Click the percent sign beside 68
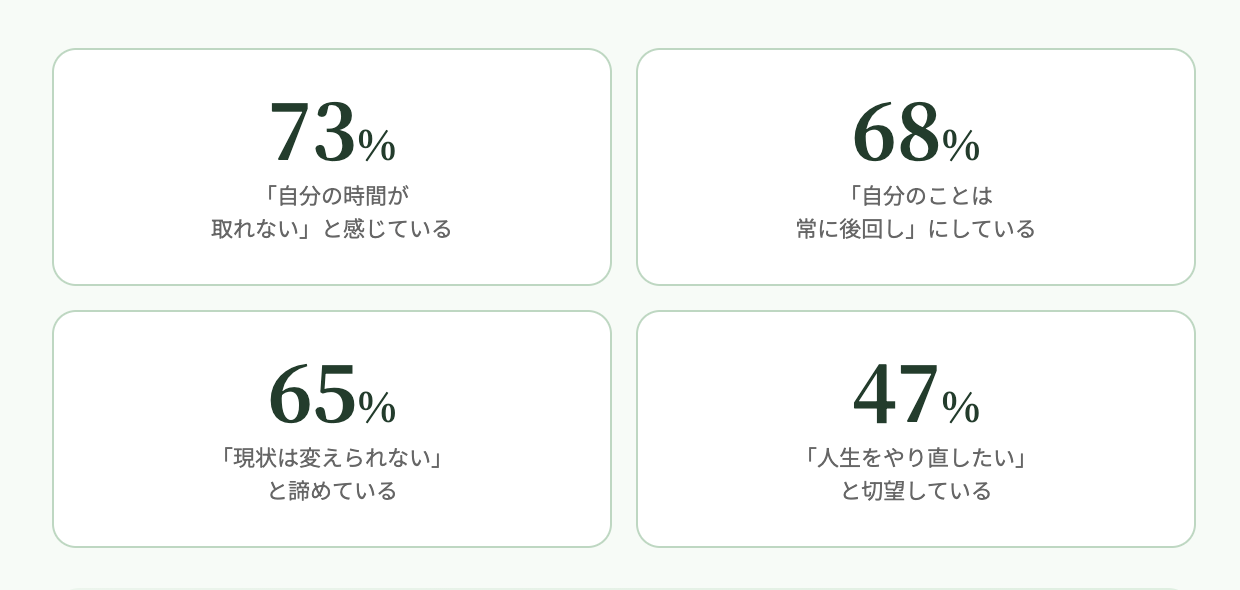Viewport: 1240px width, 590px height. click(x=961, y=146)
